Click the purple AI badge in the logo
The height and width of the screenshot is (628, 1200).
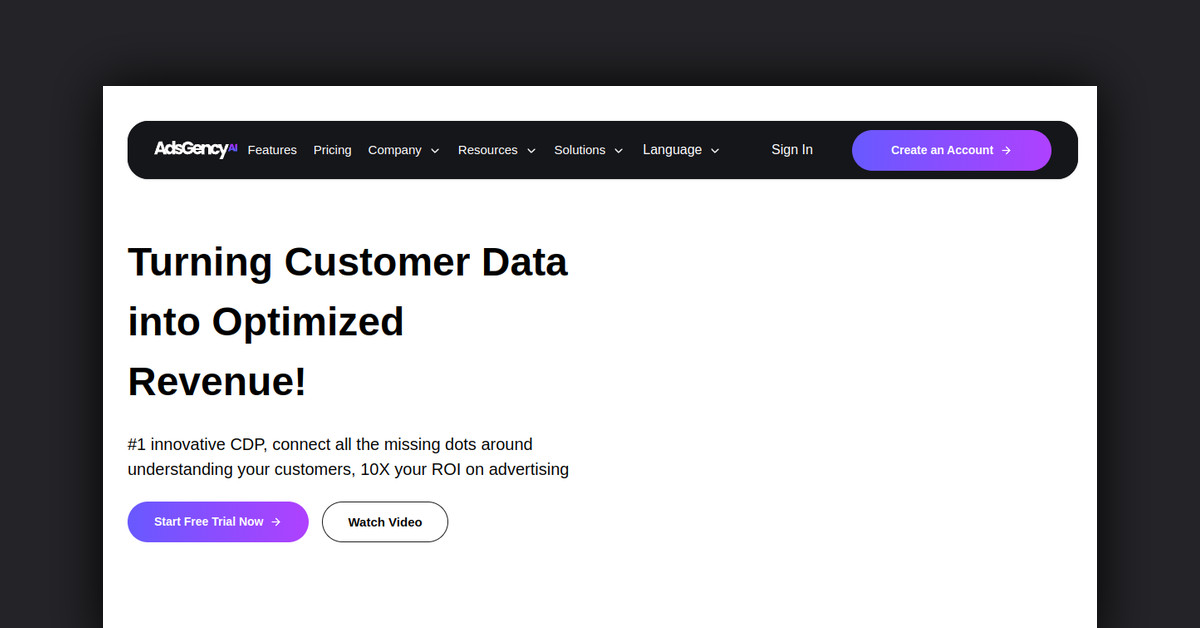pyautogui.click(x=232, y=146)
